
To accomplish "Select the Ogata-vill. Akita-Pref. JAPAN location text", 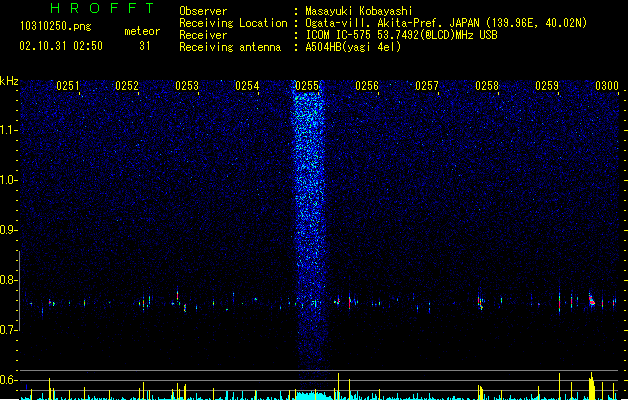I will [x=446, y=23].
